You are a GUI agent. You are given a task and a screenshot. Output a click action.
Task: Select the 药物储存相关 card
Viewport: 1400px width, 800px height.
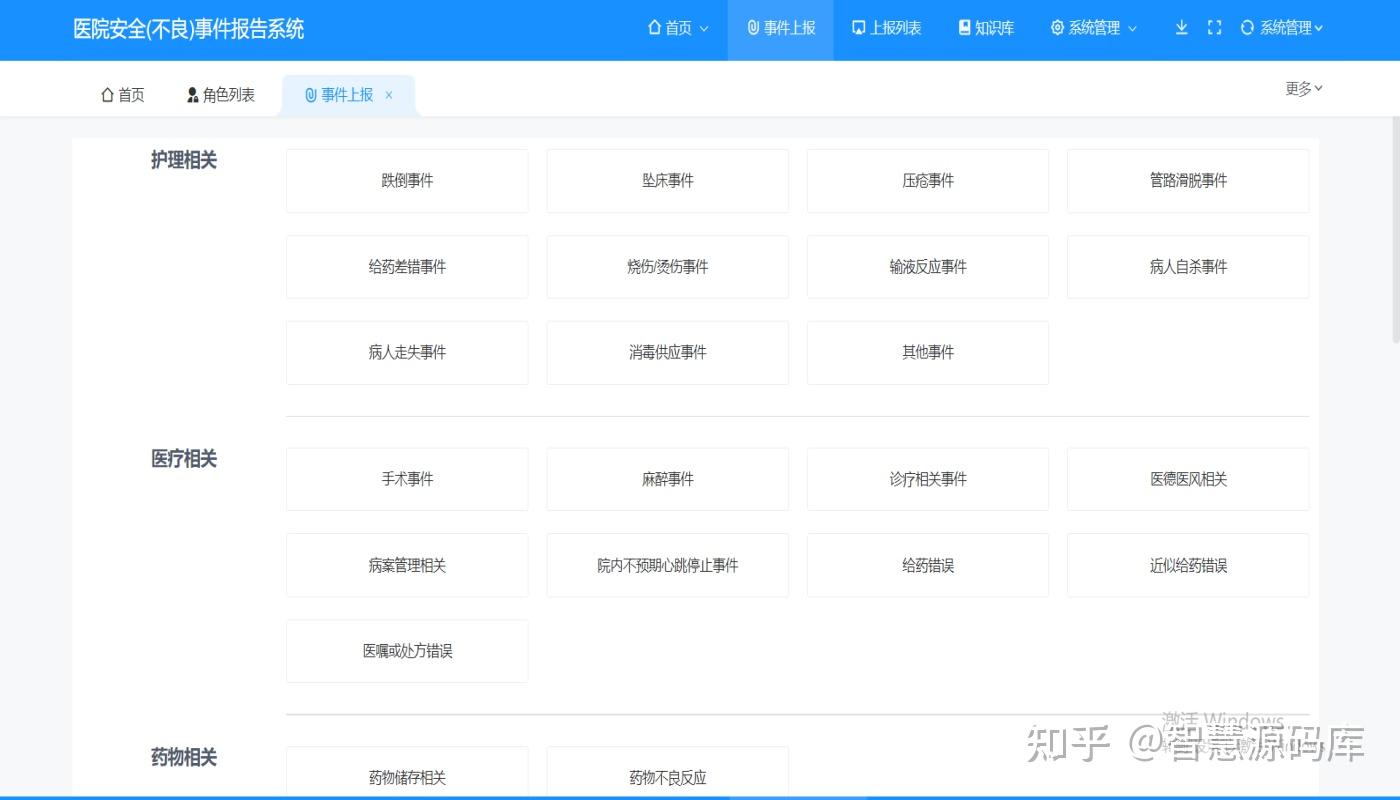tap(407, 773)
